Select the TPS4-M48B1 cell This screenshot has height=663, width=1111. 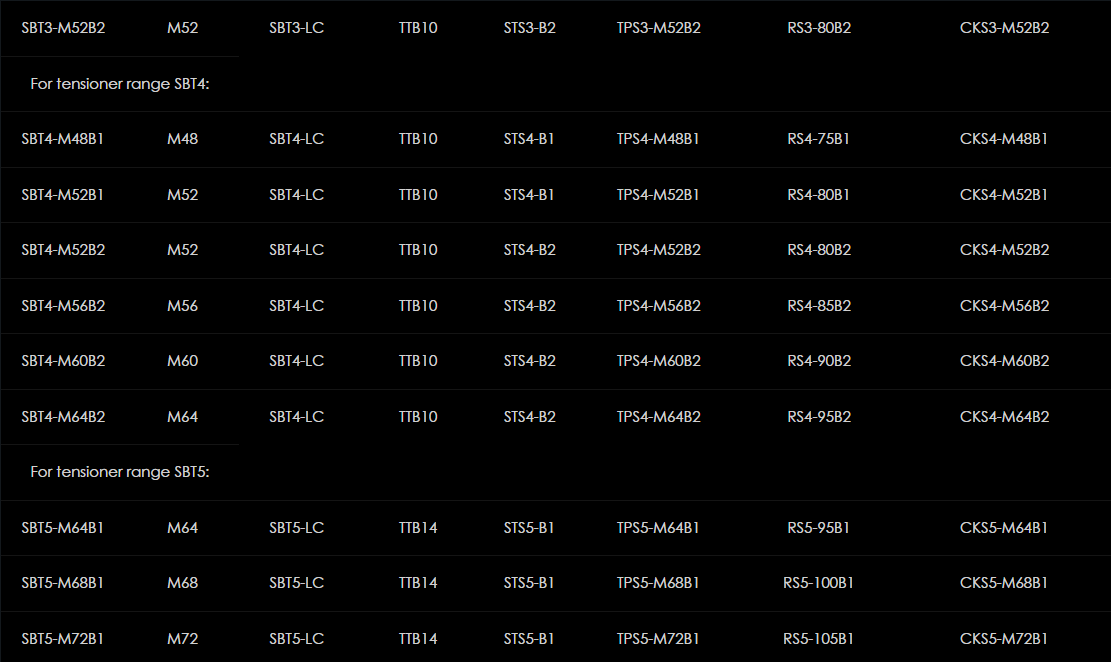coord(658,139)
